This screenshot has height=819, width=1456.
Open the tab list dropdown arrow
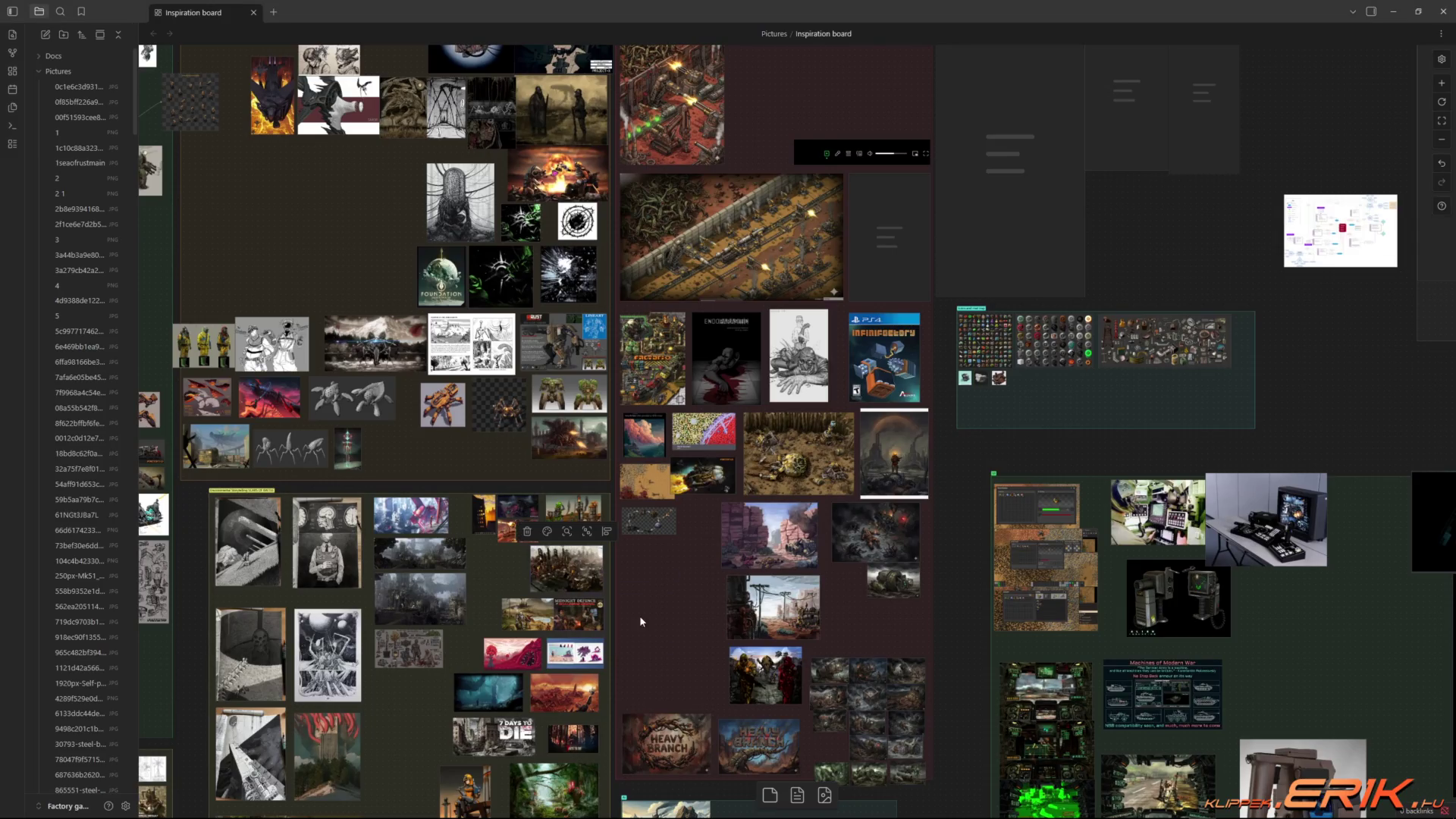(1352, 12)
